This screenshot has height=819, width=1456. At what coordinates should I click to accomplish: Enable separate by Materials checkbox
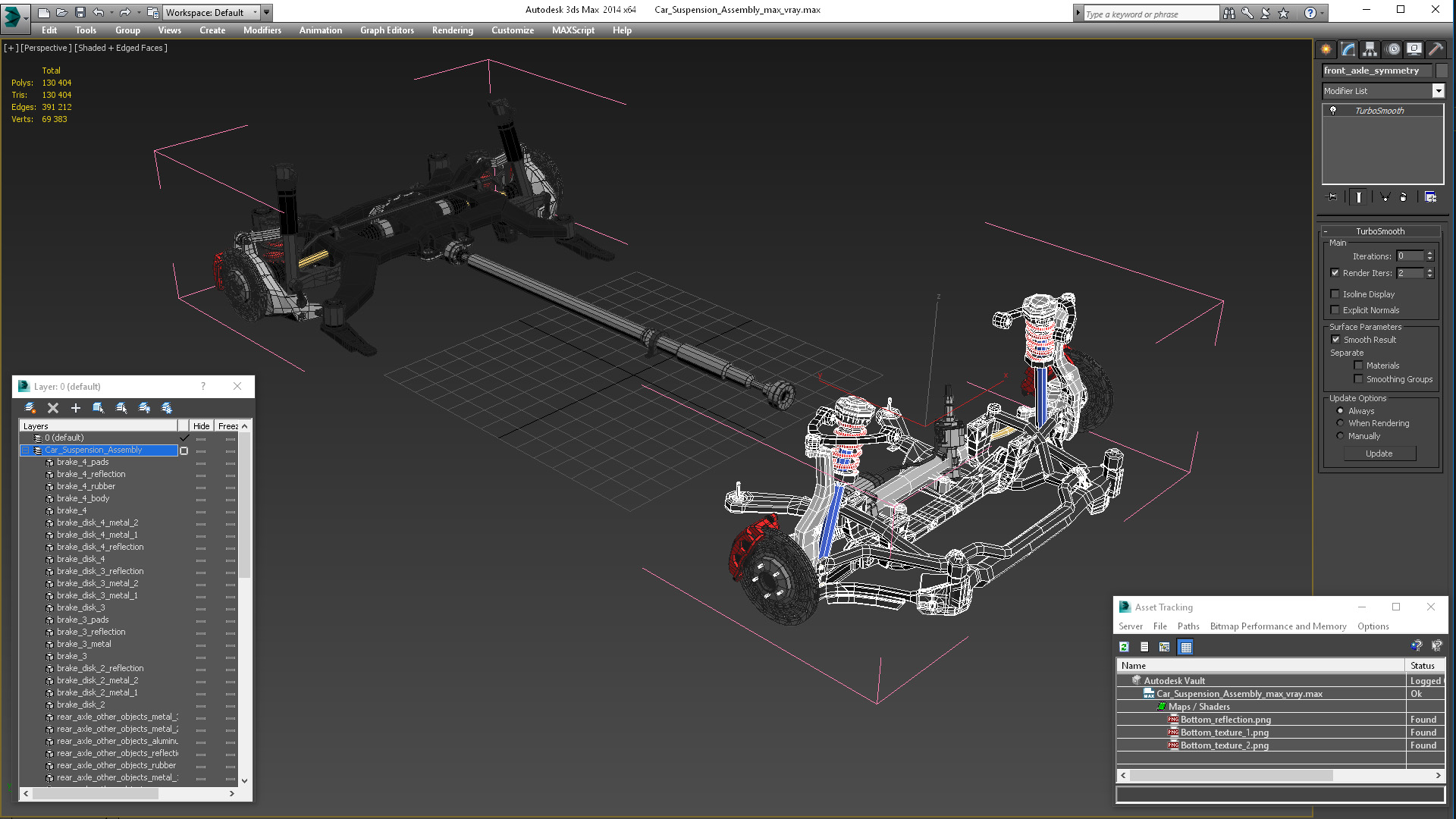pyautogui.click(x=1359, y=366)
